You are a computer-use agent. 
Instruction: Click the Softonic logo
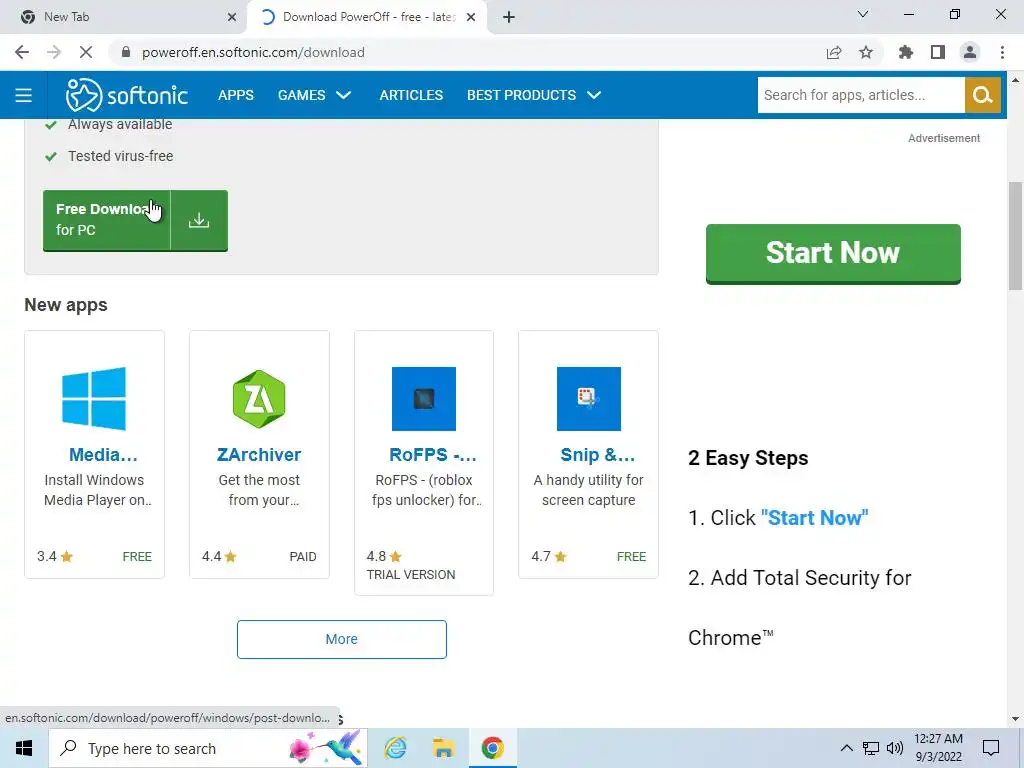(x=127, y=95)
